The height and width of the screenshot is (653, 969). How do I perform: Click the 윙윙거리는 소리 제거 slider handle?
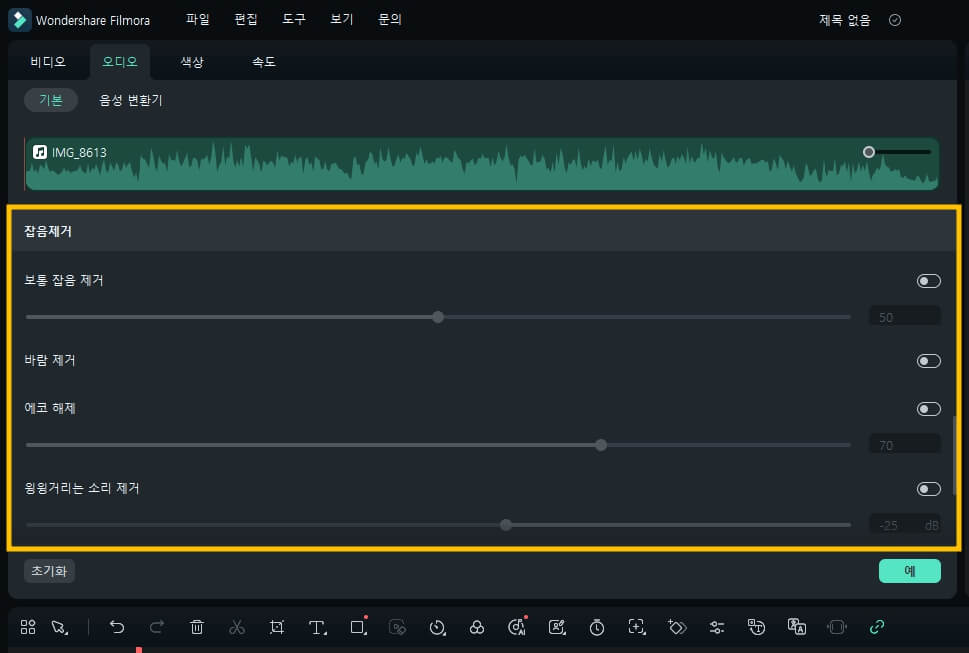coord(506,525)
